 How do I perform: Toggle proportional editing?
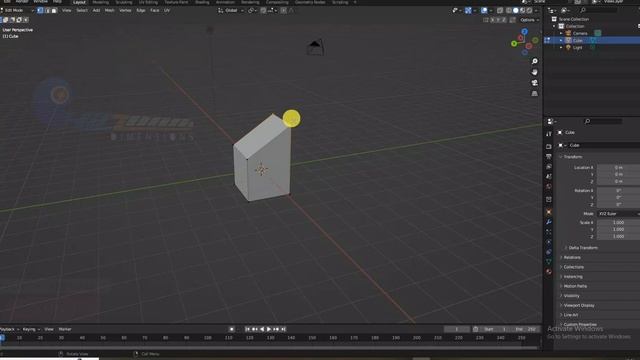283,10
